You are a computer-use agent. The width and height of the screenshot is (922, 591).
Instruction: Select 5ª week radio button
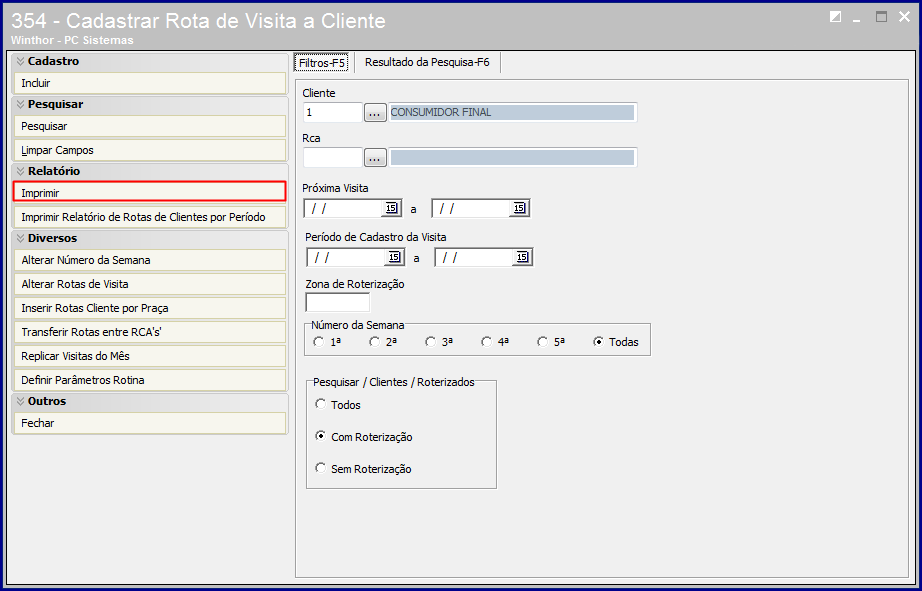click(x=542, y=342)
